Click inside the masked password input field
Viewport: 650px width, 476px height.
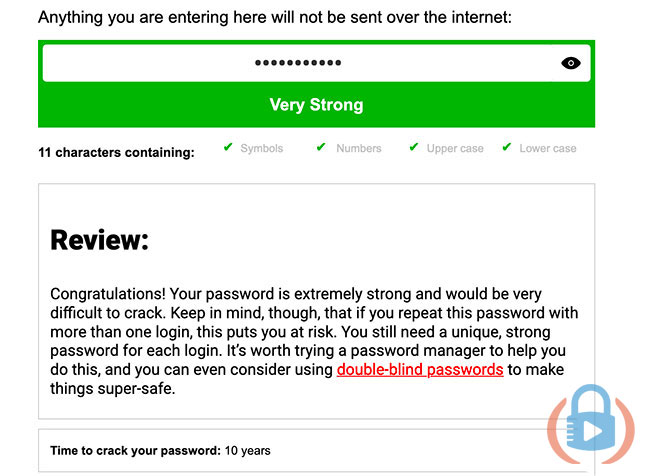tap(316, 63)
